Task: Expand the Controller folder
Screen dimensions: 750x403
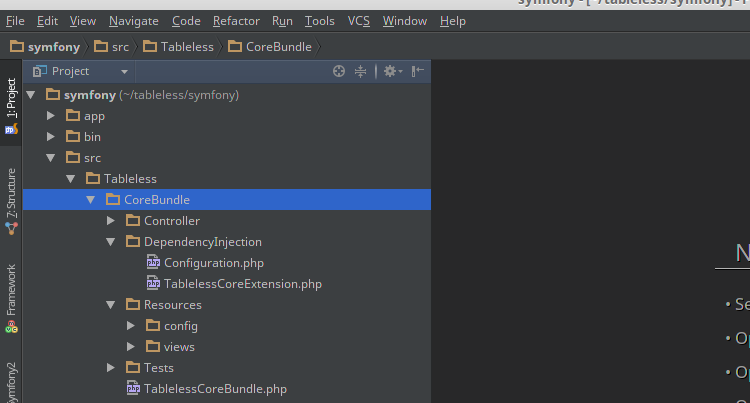Action: point(111,221)
